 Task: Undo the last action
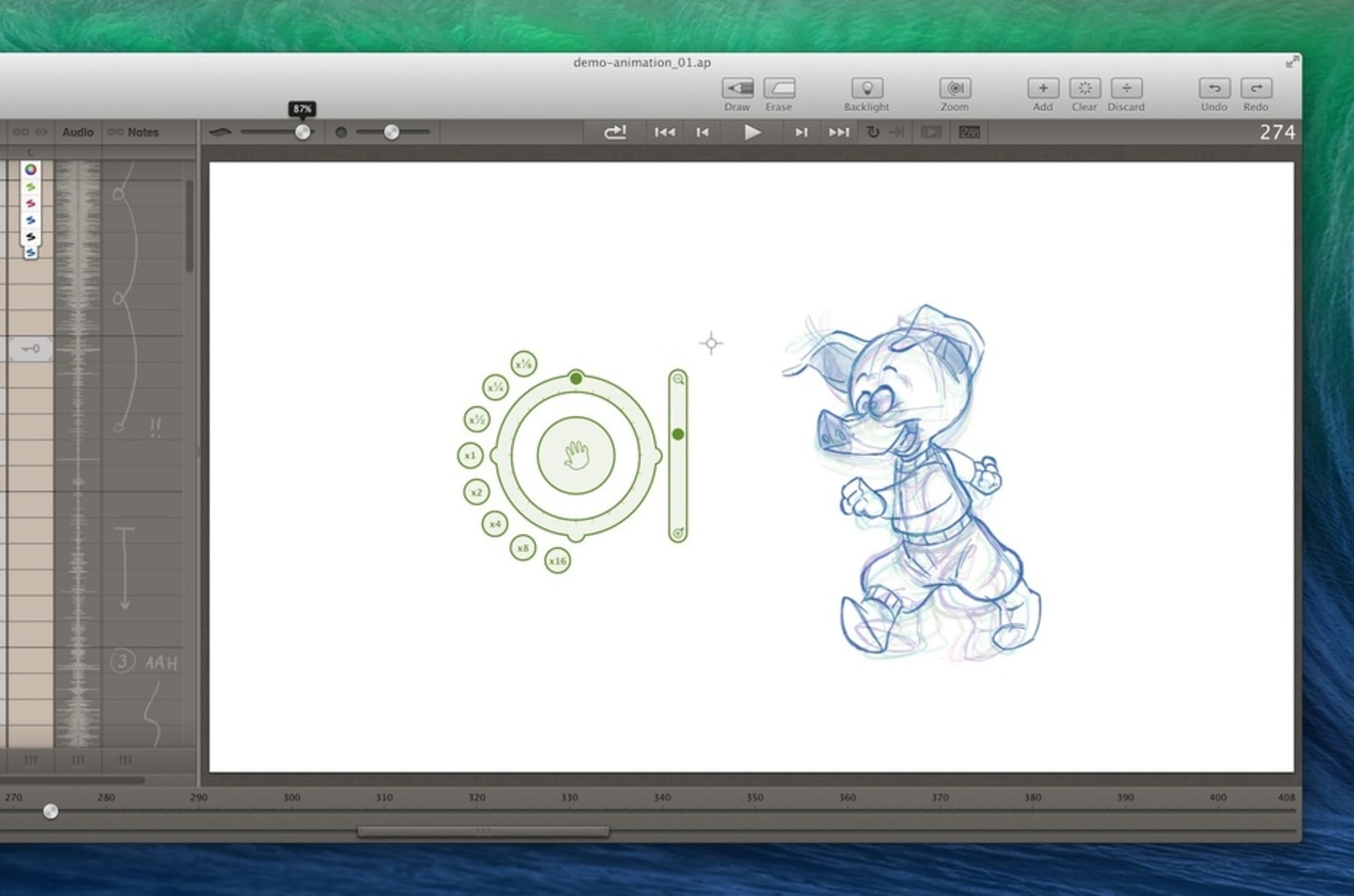point(1214,88)
